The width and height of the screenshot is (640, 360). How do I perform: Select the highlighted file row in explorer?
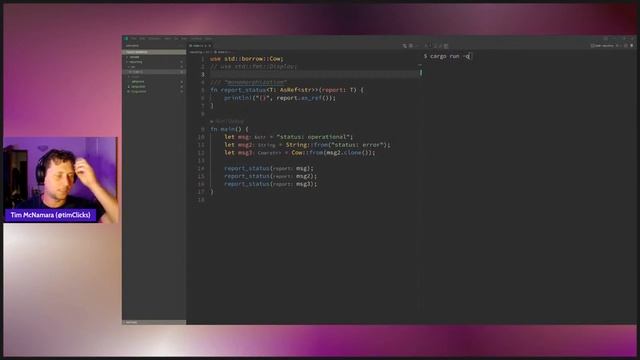click(x=154, y=72)
